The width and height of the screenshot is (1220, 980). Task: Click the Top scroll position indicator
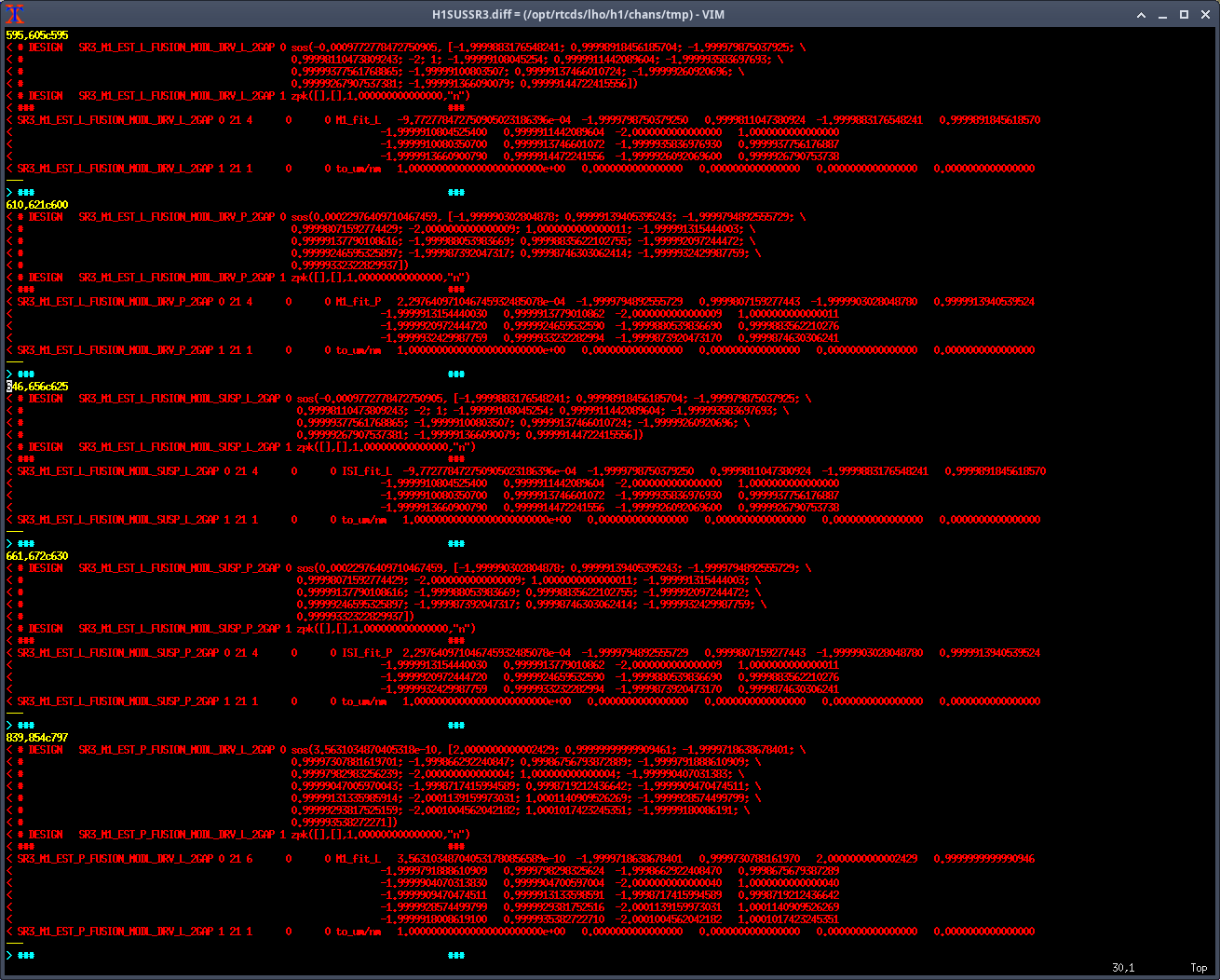click(1199, 968)
